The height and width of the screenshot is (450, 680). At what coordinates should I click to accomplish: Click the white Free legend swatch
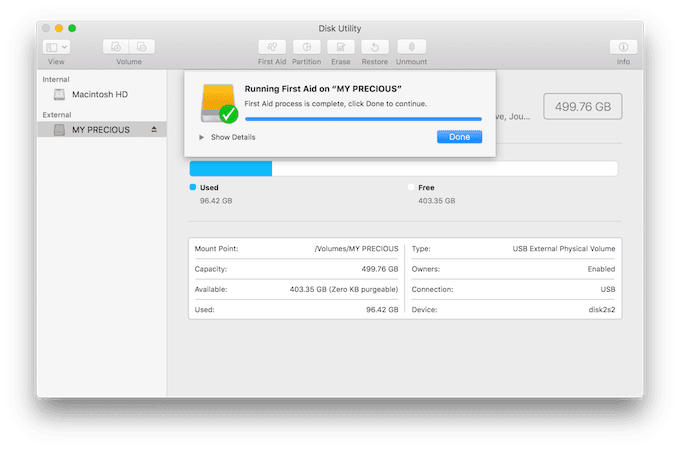411,187
